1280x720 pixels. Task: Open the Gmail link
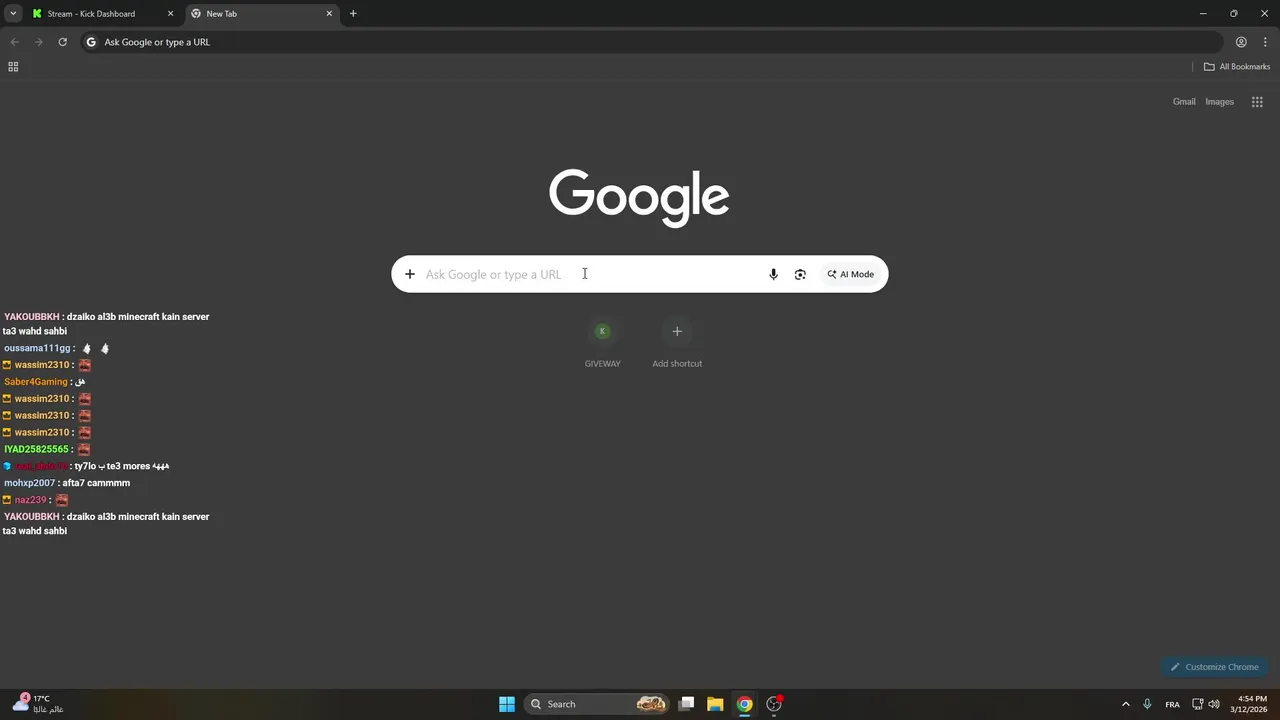[x=1184, y=102]
